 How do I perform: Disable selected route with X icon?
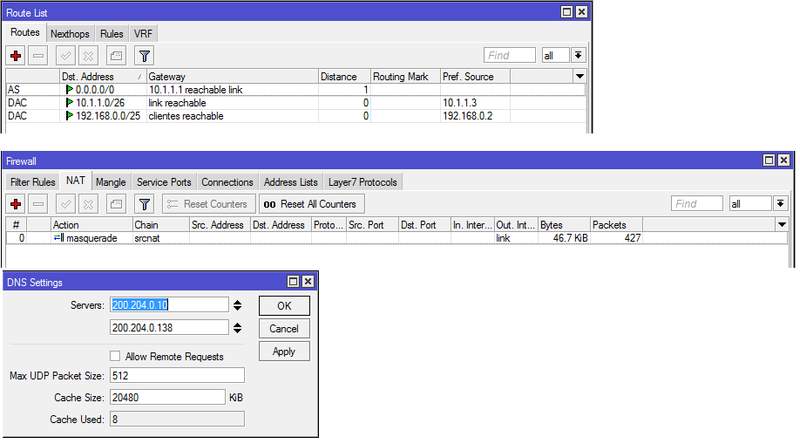click(88, 56)
